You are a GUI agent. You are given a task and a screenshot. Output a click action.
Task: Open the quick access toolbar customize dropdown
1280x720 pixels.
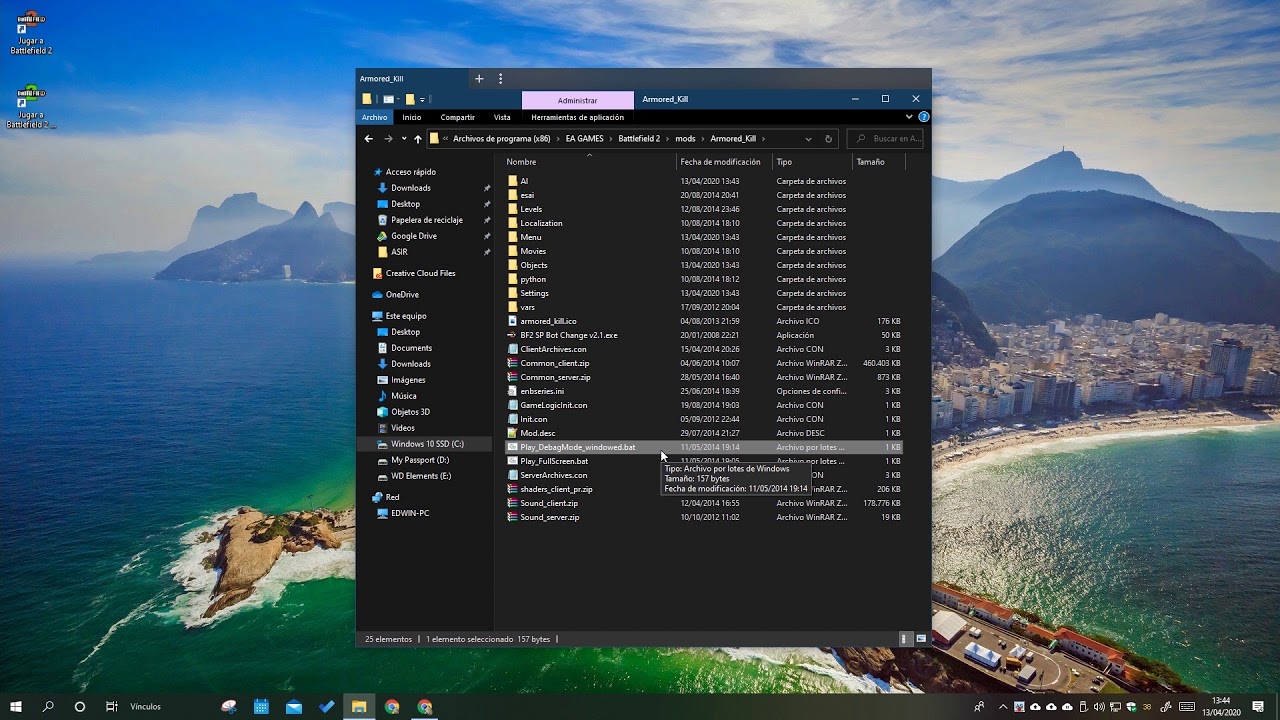(x=423, y=99)
